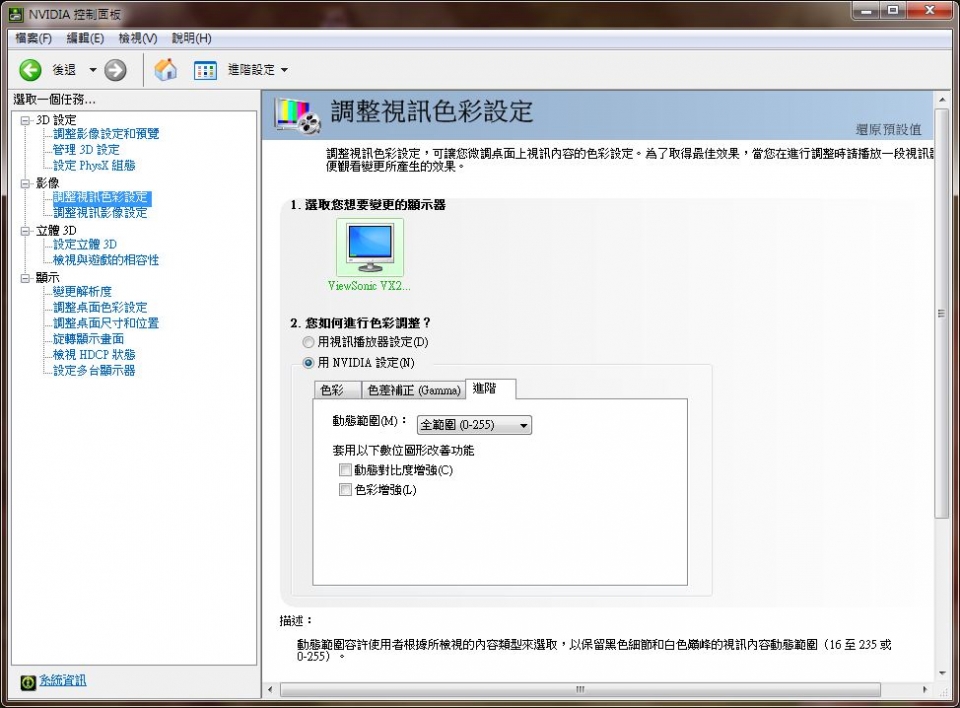Click the grid view icon beside the home icon

pos(204,70)
